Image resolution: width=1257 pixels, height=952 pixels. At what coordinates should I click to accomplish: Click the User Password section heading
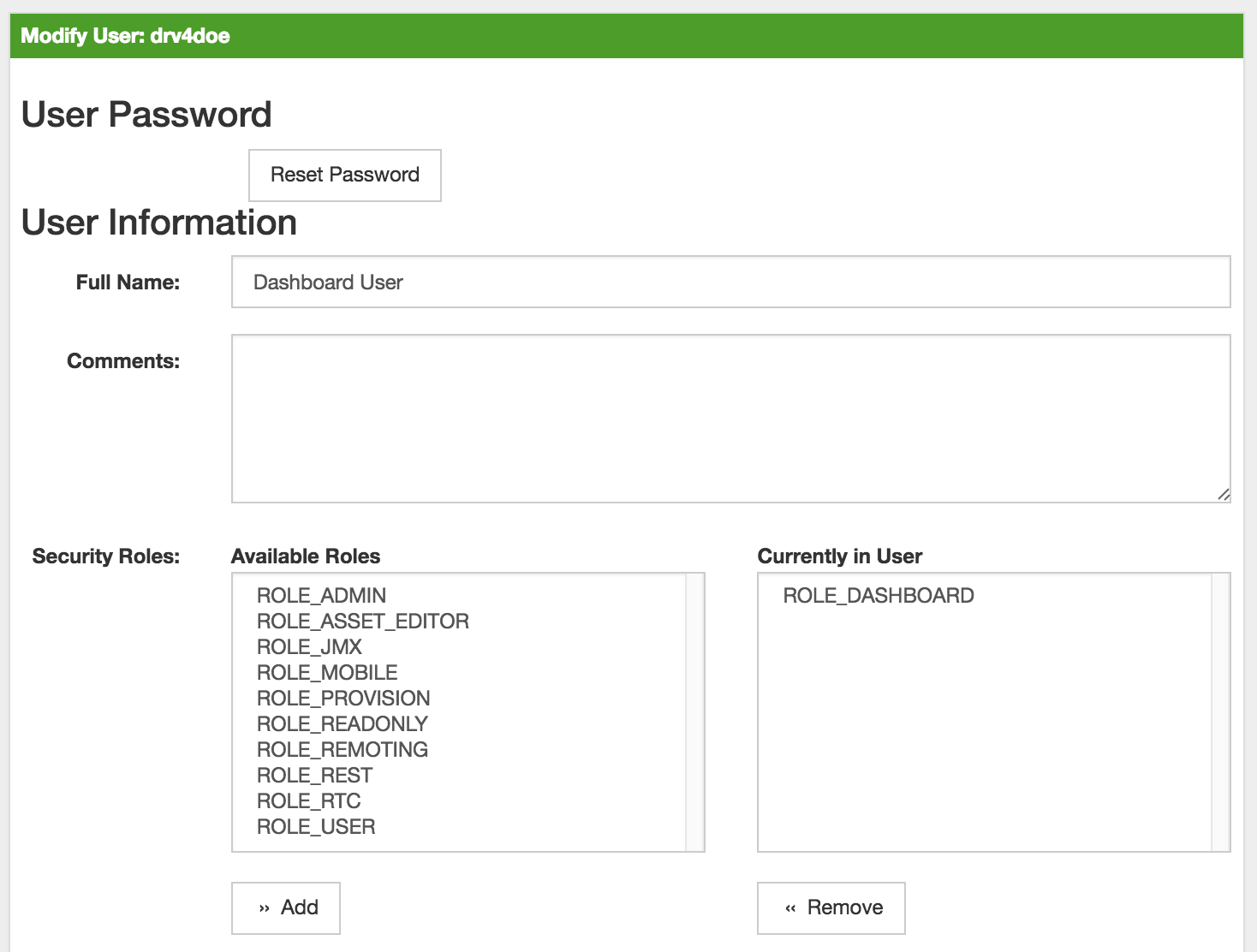coord(146,114)
